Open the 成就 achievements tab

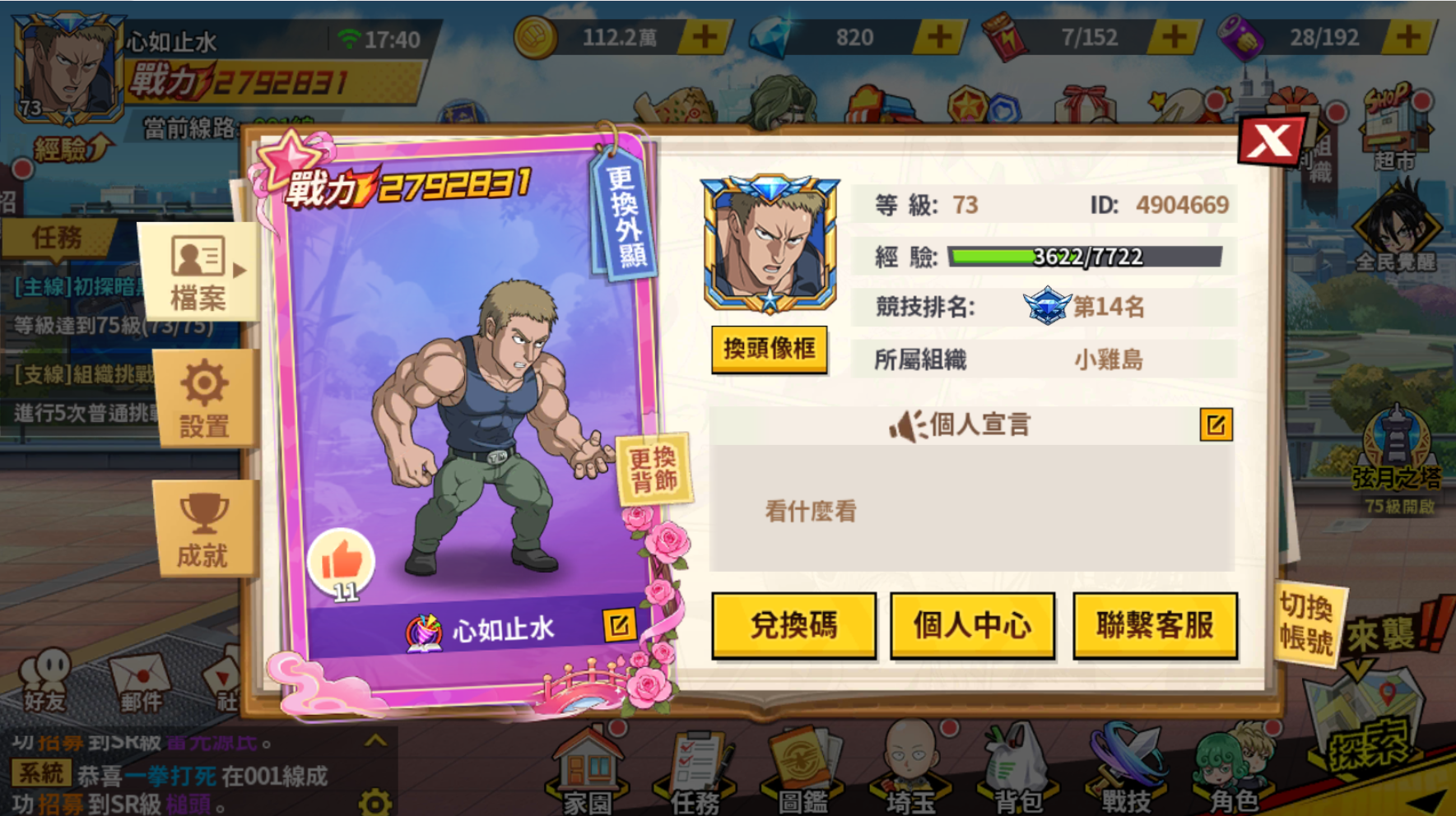(x=202, y=530)
